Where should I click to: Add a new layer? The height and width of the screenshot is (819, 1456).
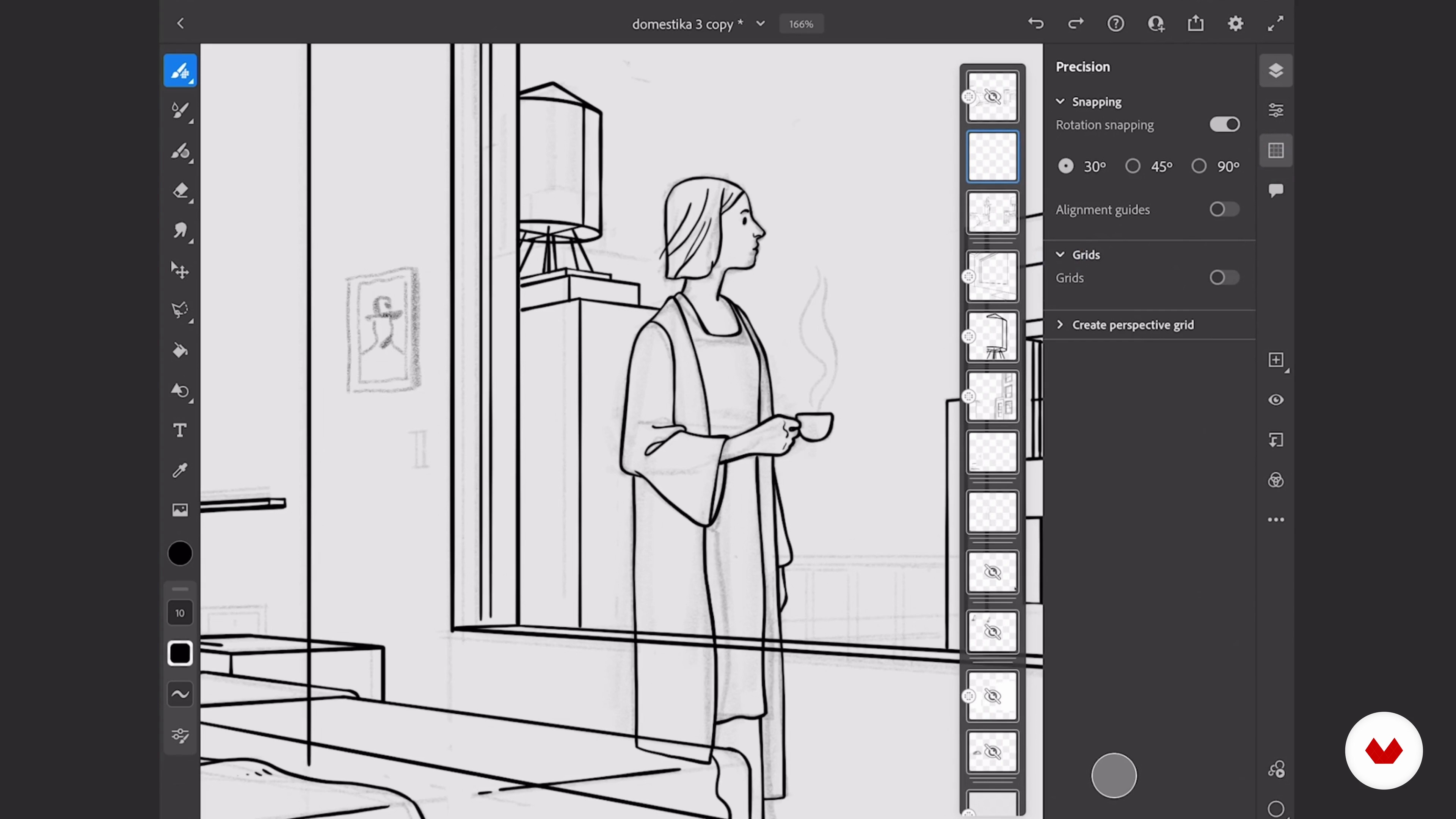1276,360
